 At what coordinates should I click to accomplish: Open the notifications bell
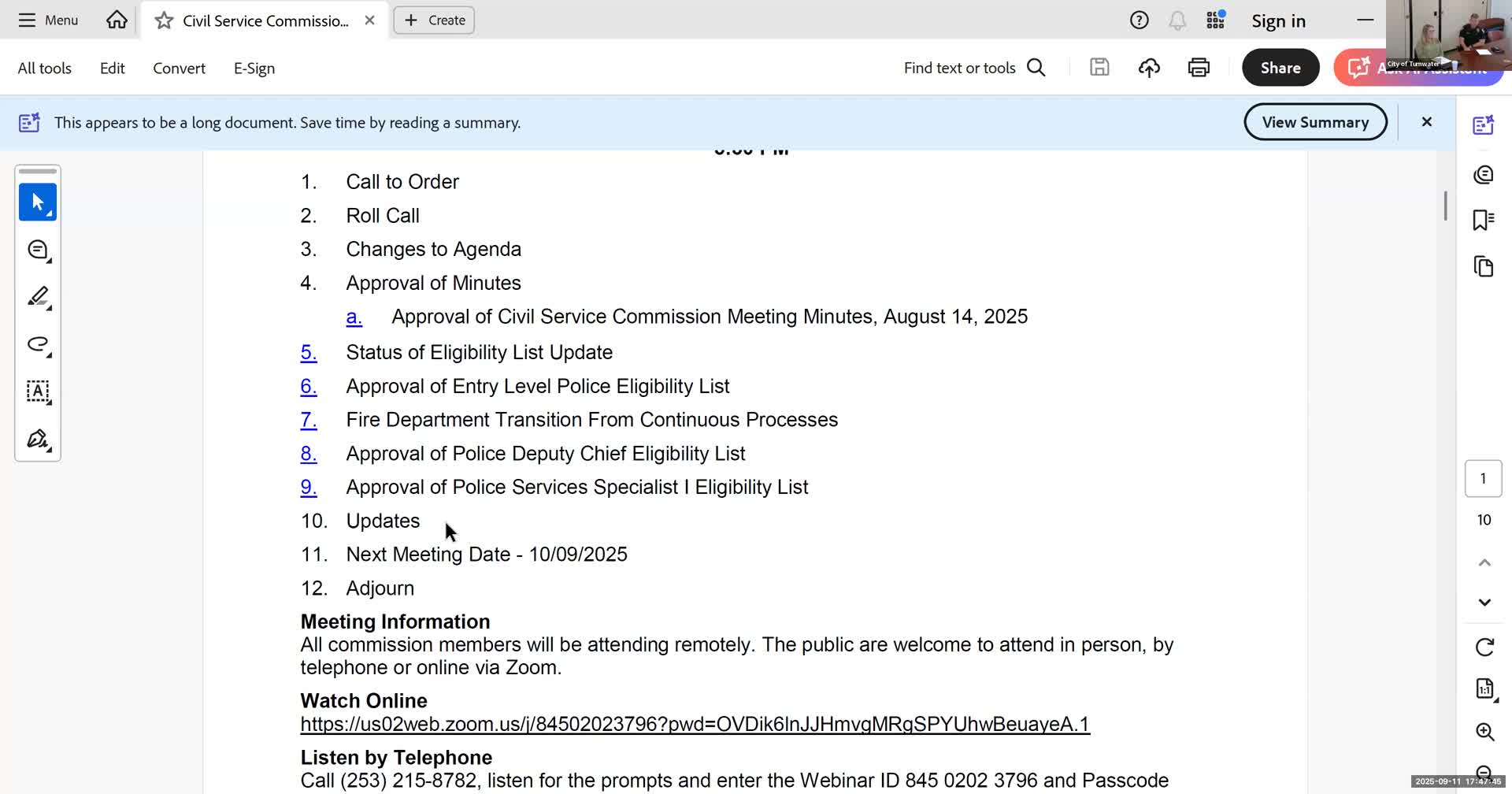click(1177, 21)
